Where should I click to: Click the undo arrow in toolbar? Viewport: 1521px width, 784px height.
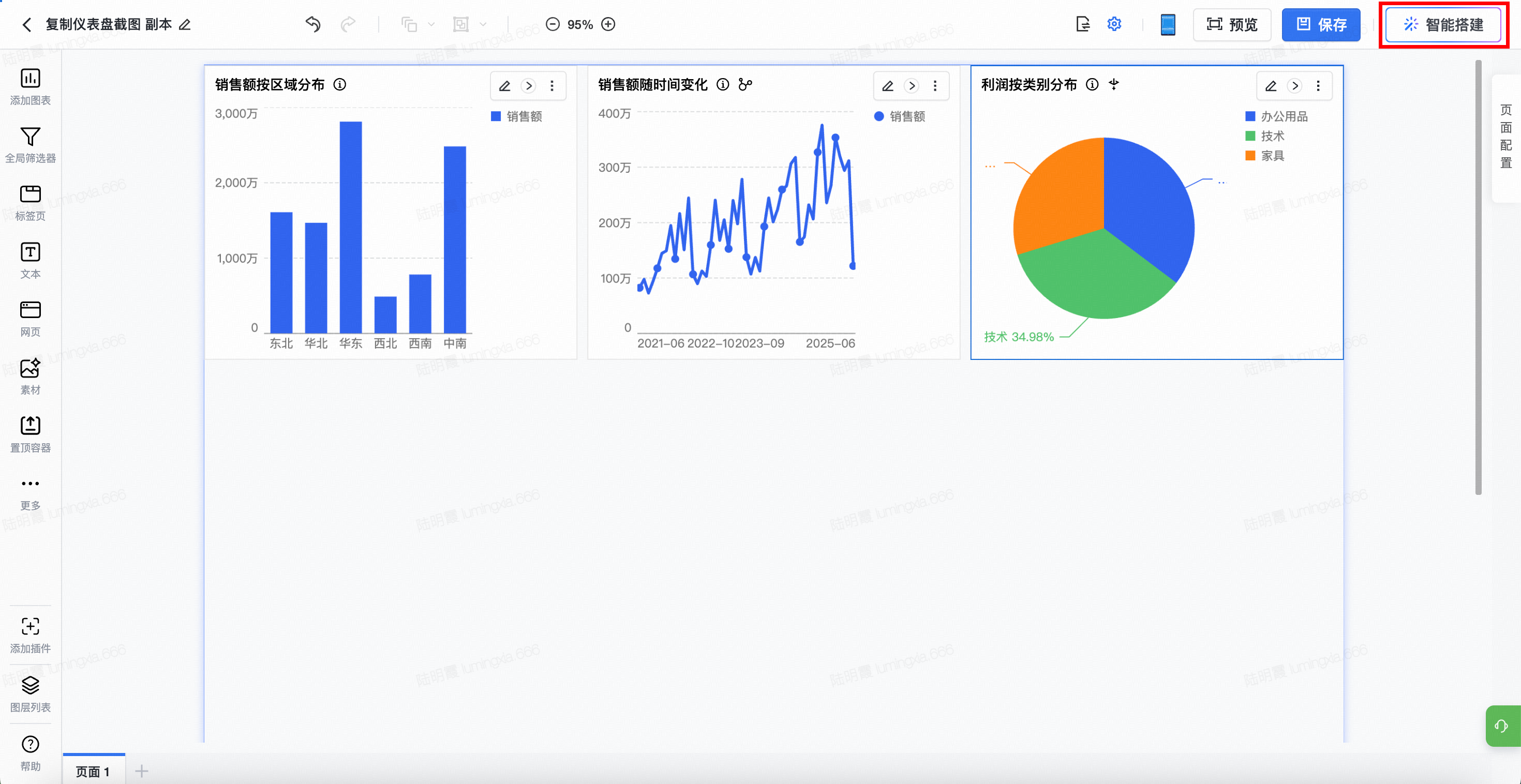click(313, 24)
